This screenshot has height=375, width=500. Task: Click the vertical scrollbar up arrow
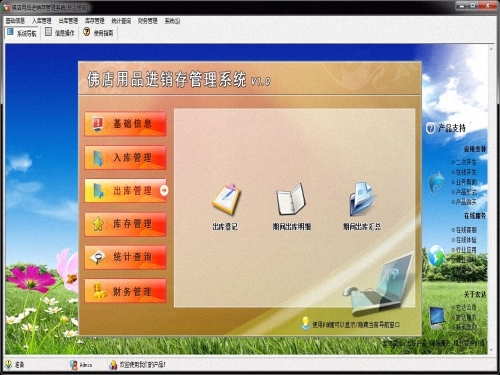tap(491, 49)
